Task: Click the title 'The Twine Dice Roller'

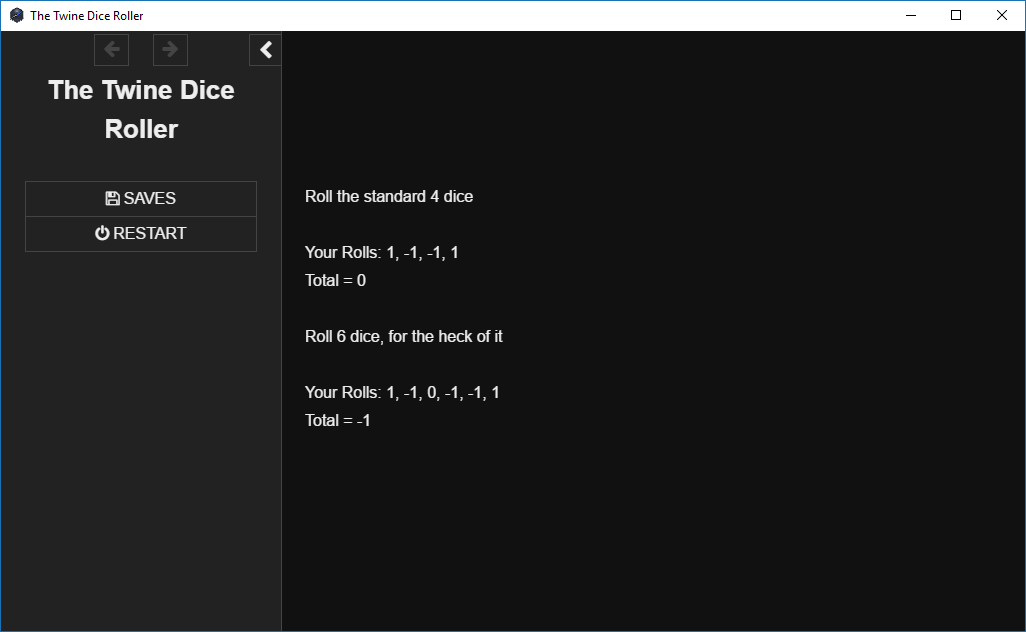Action: point(140,108)
